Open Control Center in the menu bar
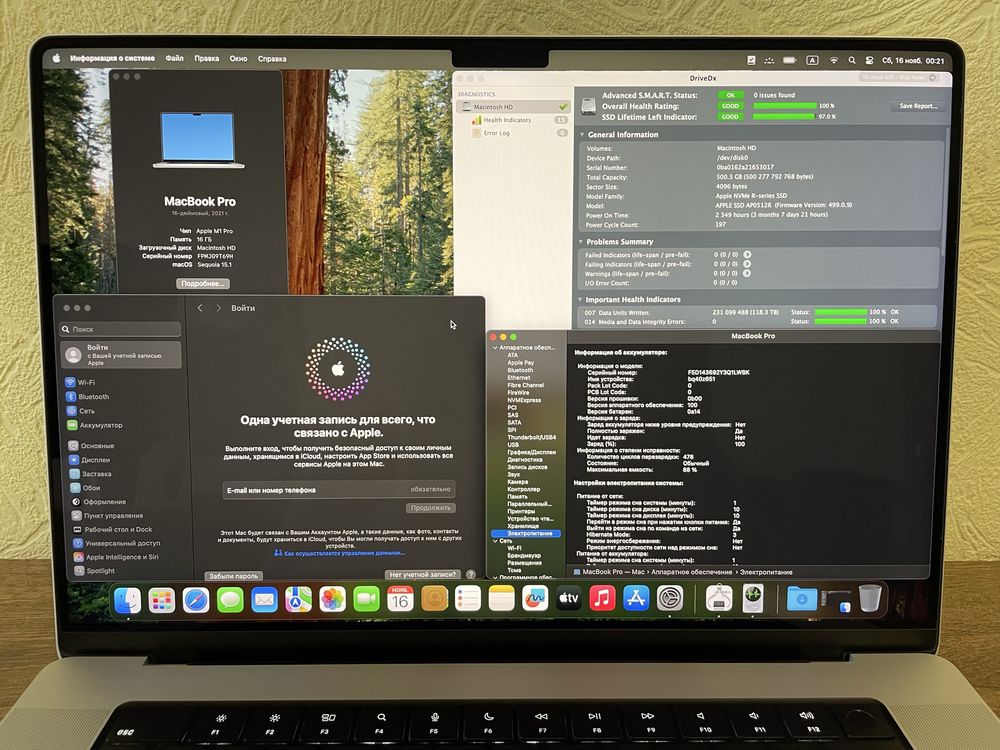 point(869,60)
